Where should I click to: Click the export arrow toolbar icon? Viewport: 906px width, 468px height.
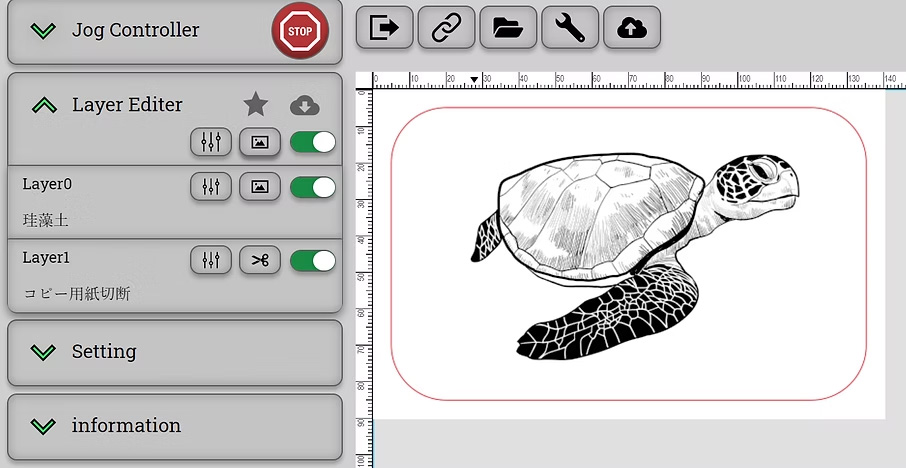tap(384, 28)
